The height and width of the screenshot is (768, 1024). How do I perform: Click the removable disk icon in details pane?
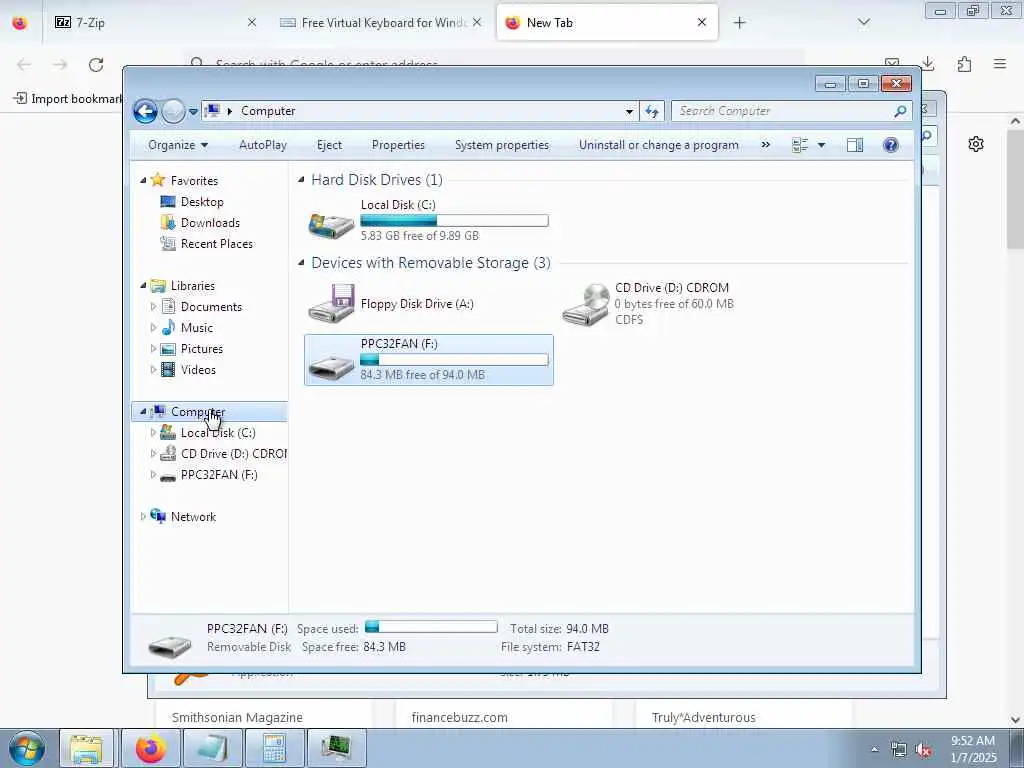click(169, 645)
